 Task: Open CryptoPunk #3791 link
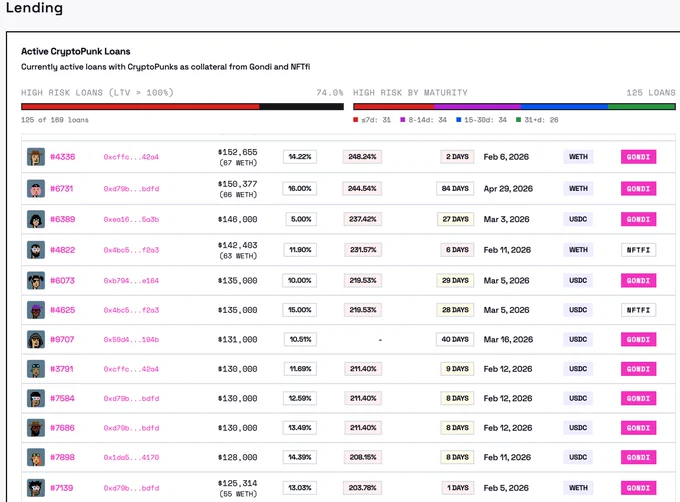pyautogui.click(x=62, y=369)
